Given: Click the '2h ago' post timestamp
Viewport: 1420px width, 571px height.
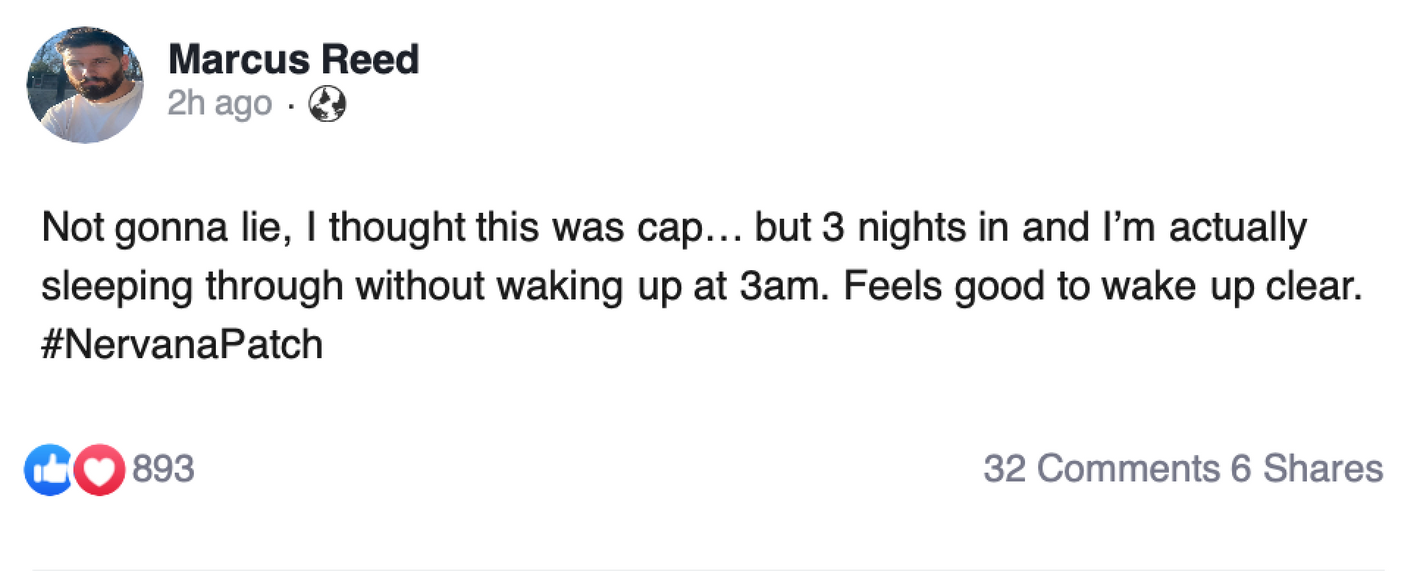Looking at the screenshot, I should tap(219, 104).
